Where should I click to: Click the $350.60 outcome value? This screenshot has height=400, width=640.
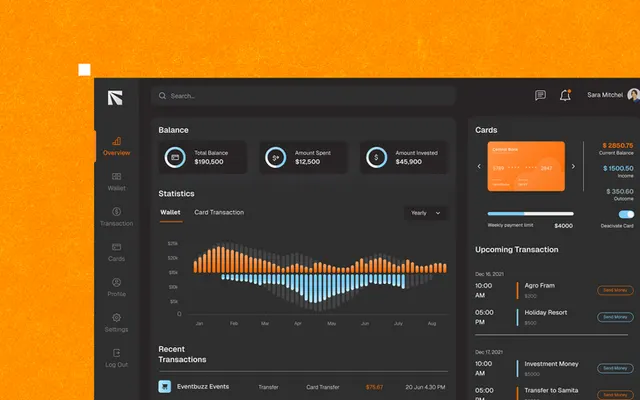point(620,191)
